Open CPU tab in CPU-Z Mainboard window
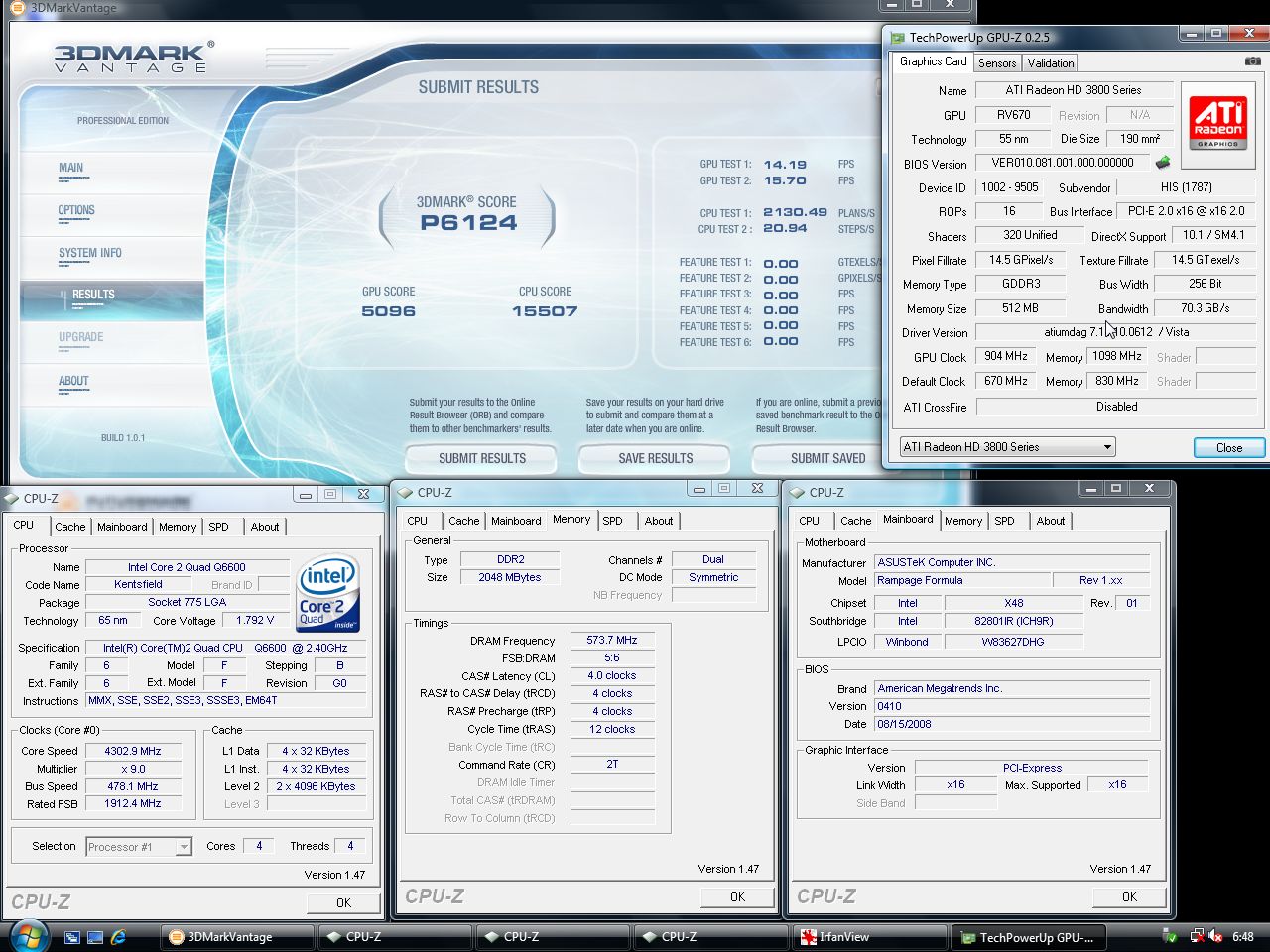This screenshot has height=952, width=1270. pos(810,521)
